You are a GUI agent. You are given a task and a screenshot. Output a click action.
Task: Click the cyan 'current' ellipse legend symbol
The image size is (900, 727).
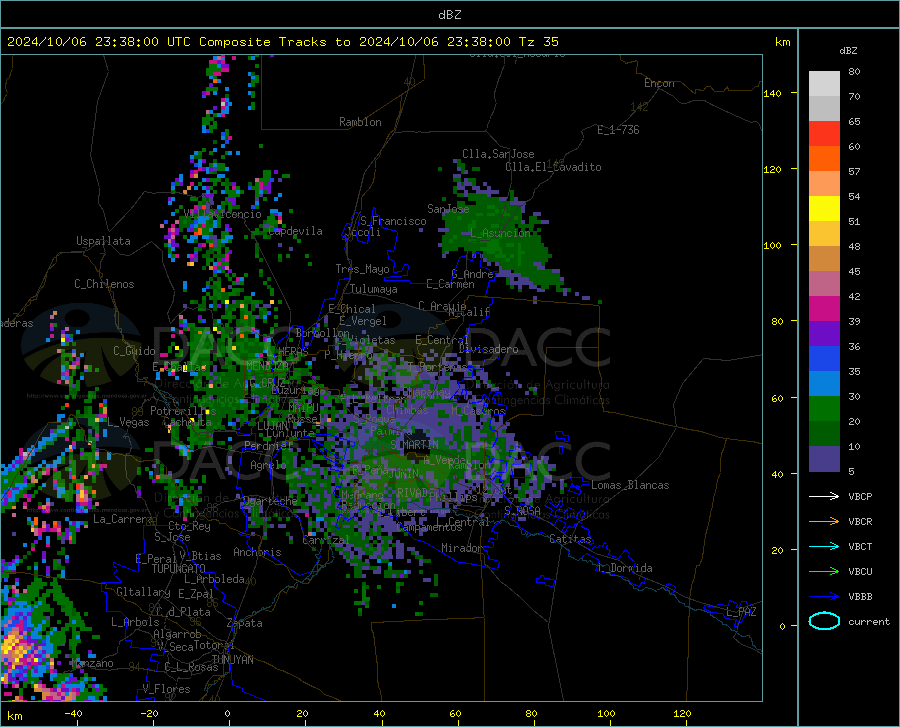tap(824, 621)
